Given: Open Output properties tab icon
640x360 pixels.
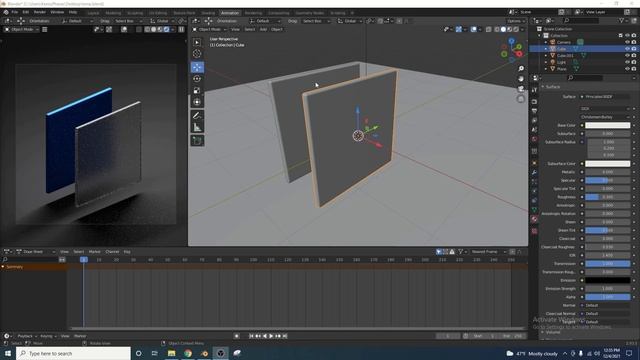Looking at the screenshot, I should coord(534,111).
